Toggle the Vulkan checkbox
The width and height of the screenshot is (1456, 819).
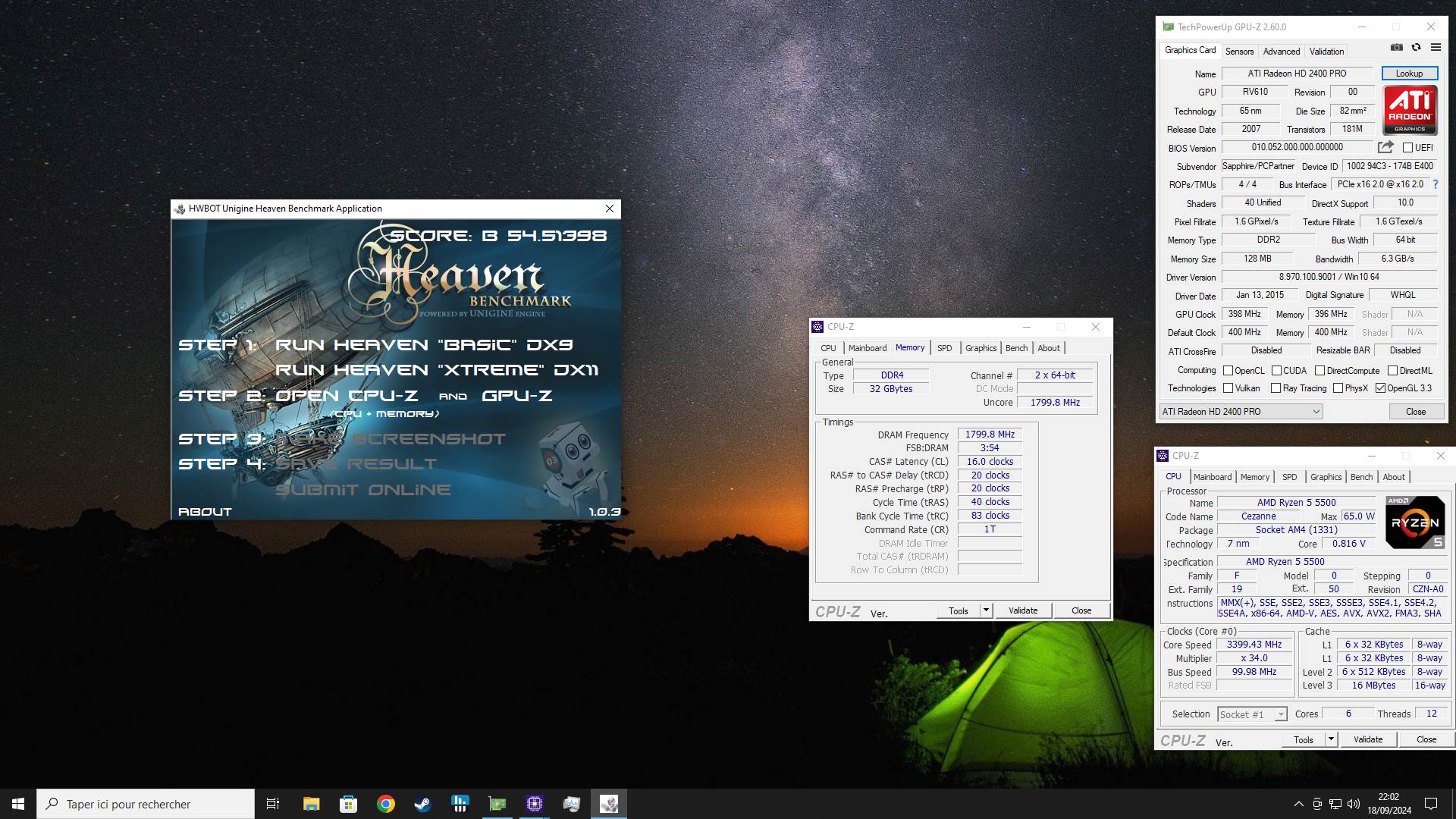pos(1228,388)
